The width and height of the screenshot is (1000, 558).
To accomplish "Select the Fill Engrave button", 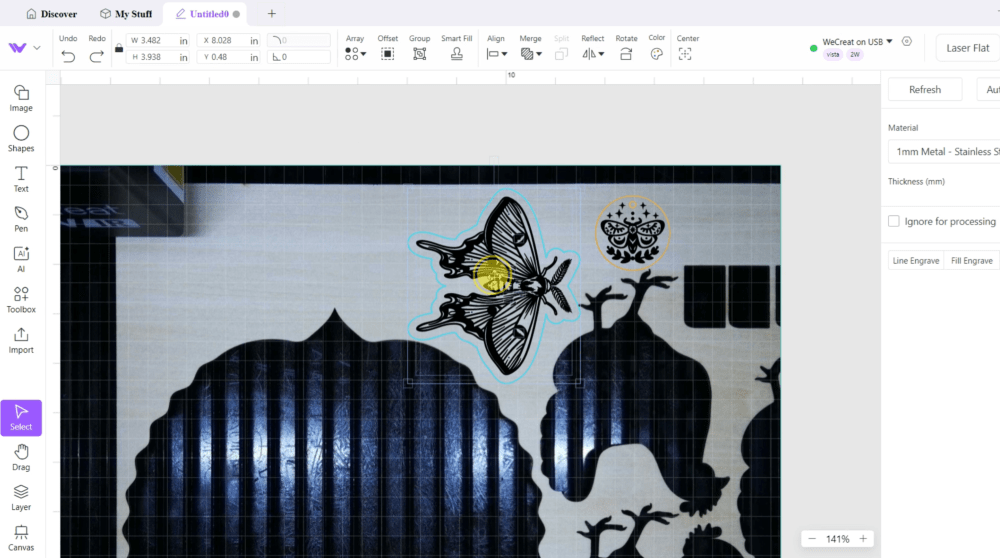I will (971, 261).
